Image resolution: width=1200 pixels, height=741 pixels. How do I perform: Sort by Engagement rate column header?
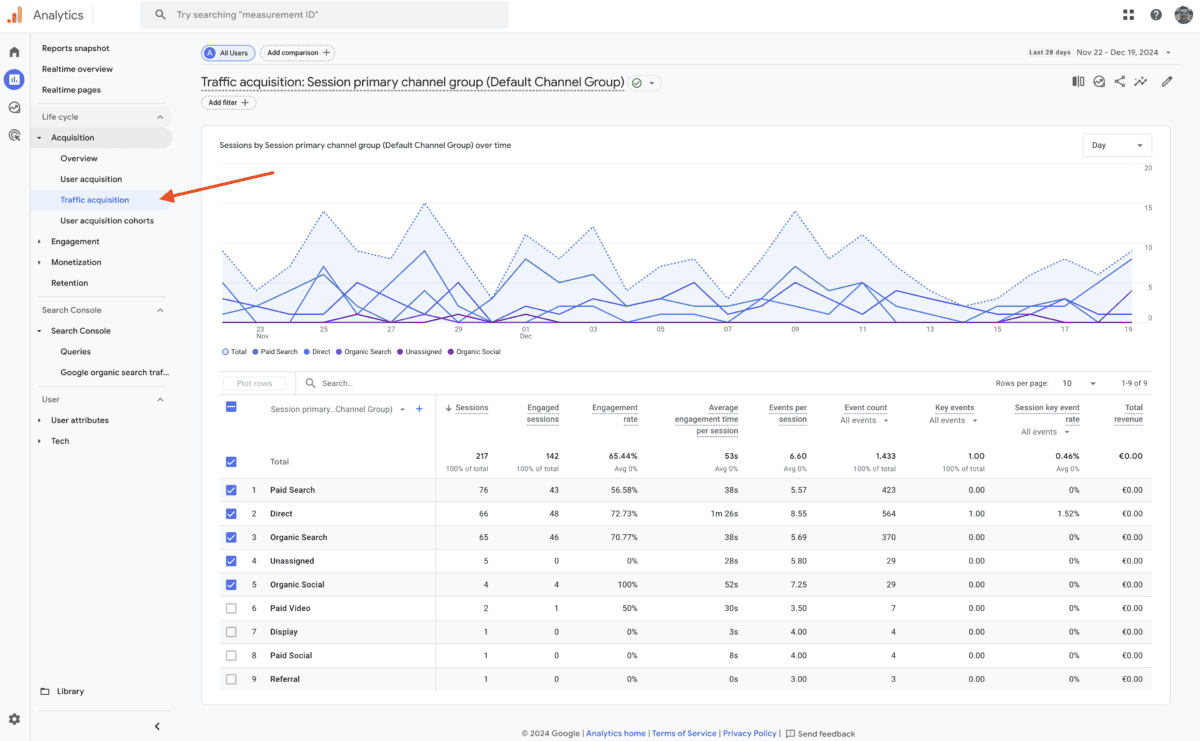tap(615, 413)
